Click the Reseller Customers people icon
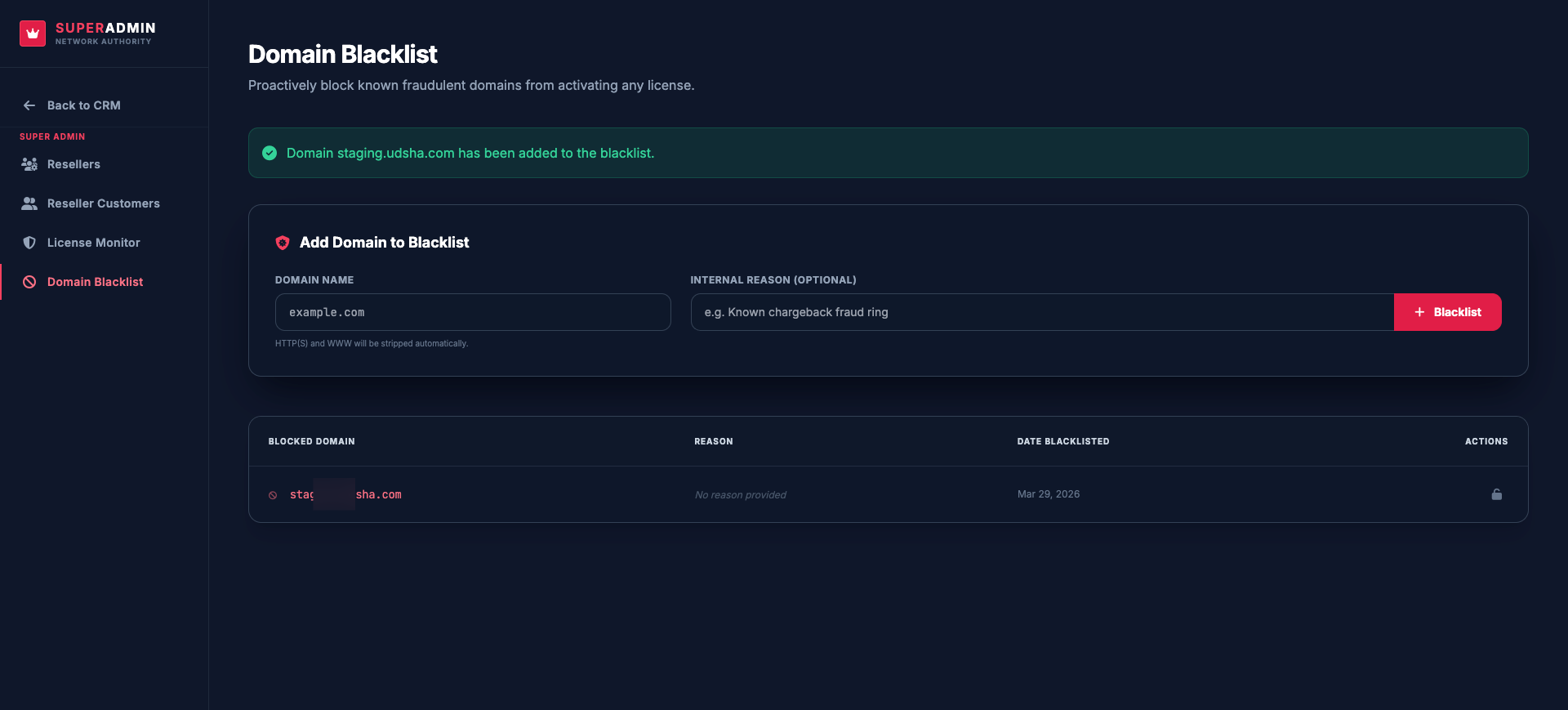The width and height of the screenshot is (1568, 710). (29, 203)
